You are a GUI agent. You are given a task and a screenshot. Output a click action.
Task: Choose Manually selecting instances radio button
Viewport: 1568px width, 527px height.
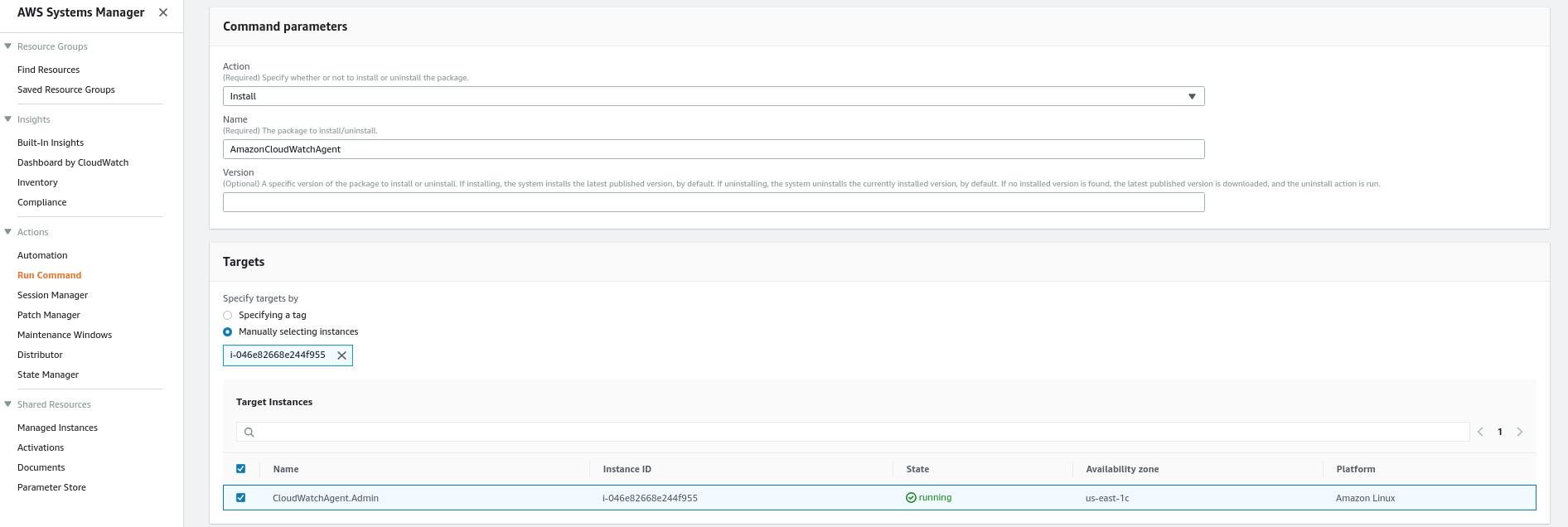228,332
